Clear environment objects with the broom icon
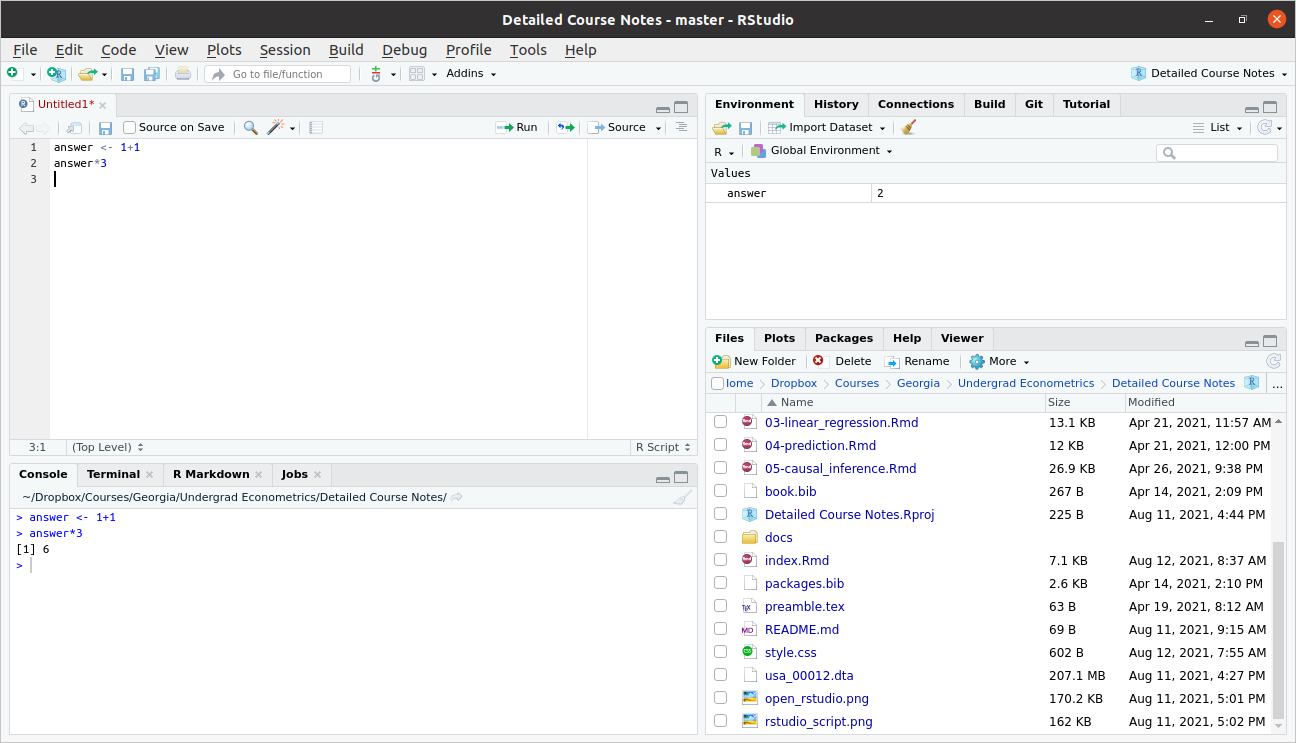Image resolution: width=1296 pixels, height=743 pixels. click(908, 127)
